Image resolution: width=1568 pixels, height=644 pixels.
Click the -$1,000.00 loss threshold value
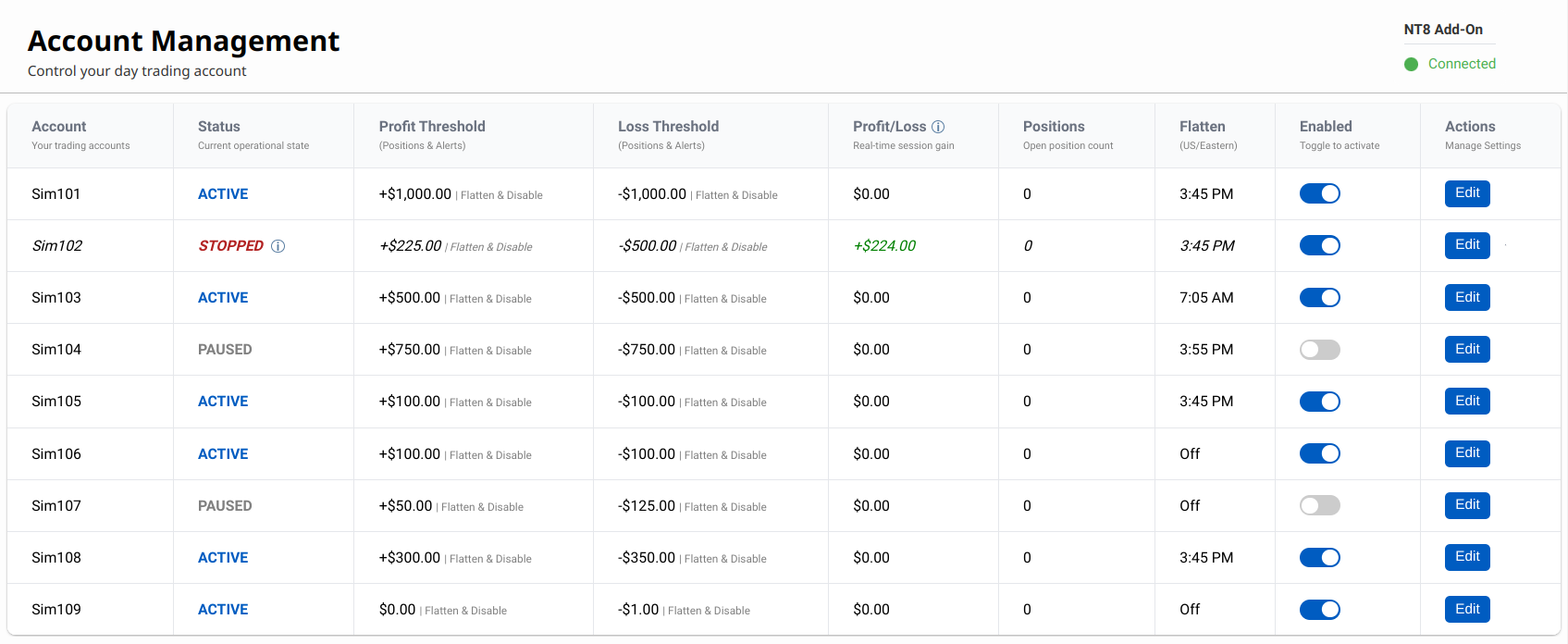coord(652,194)
